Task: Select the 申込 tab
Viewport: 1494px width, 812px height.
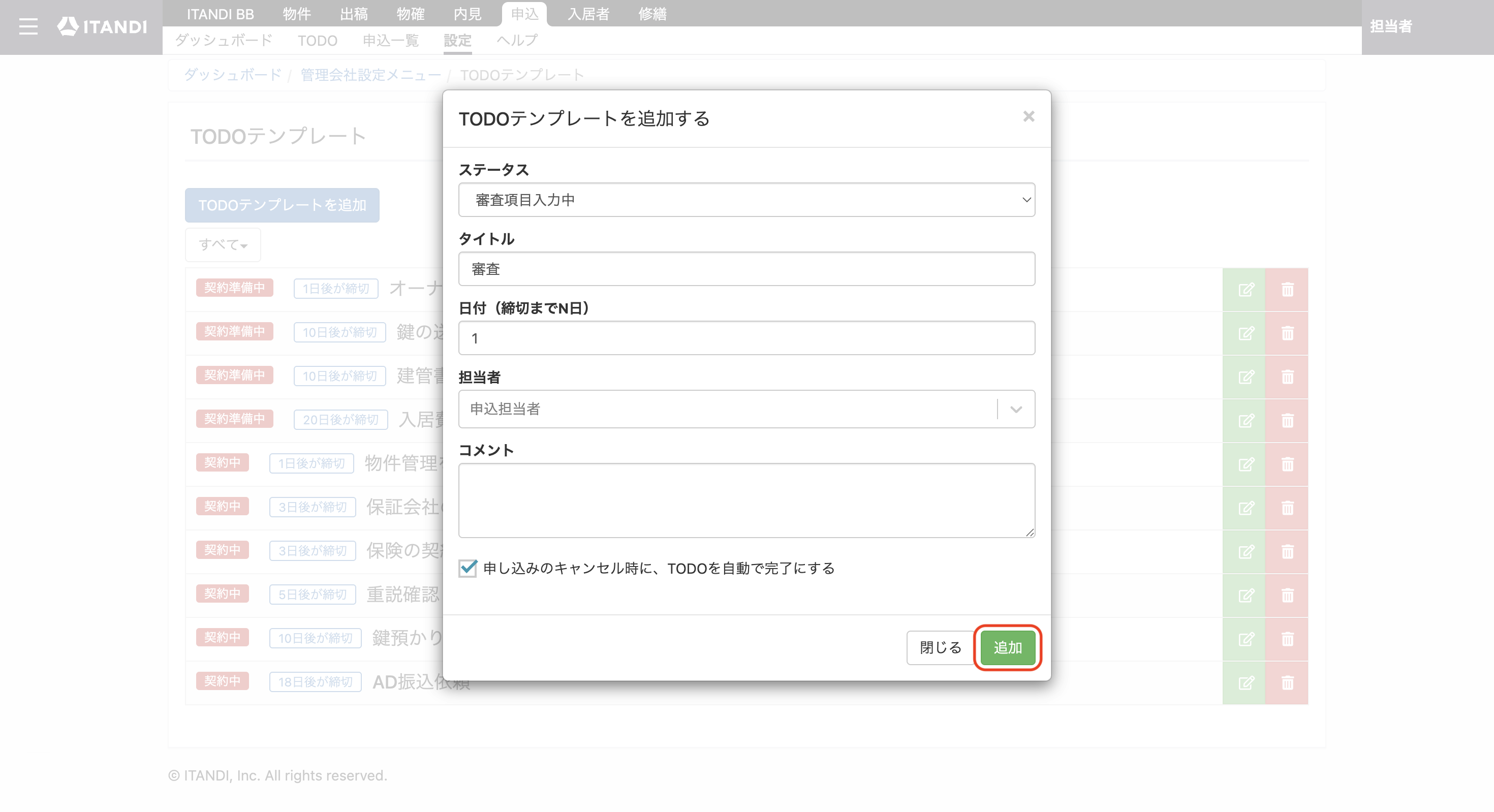Action: pos(524,13)
